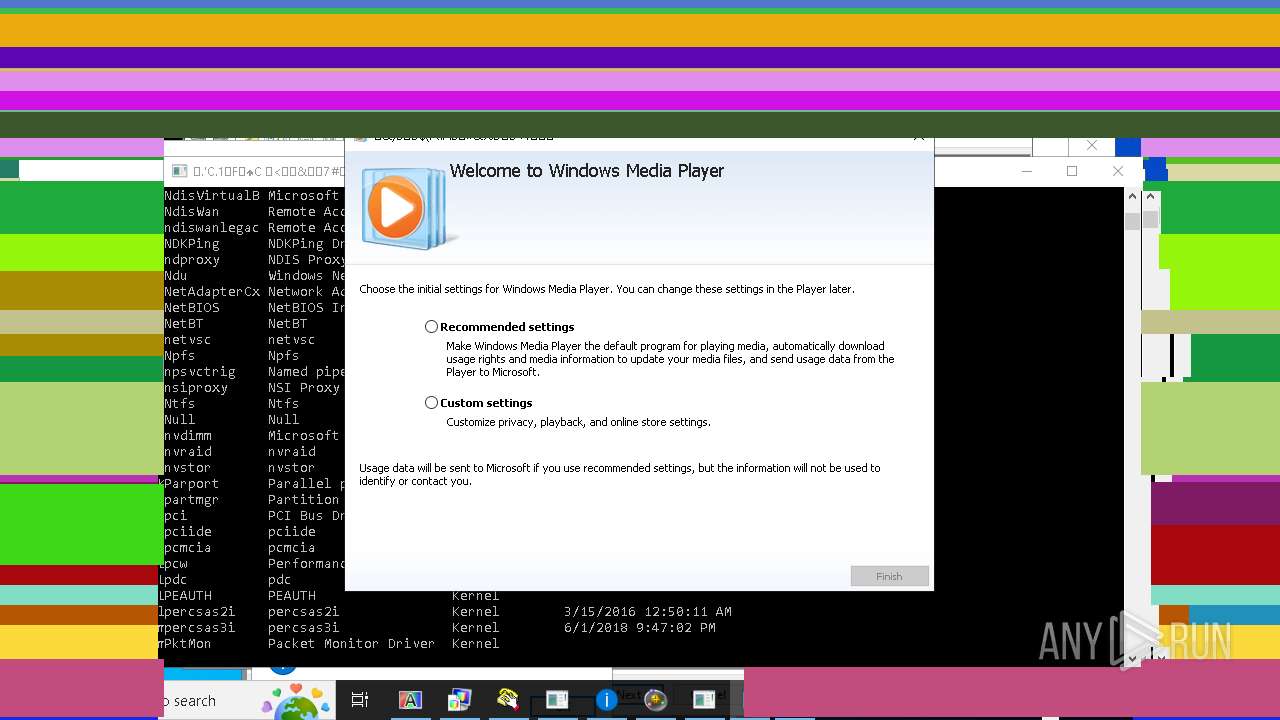This screenshot has width=1280, height=720.
Task: Click the console title bar icon
Action: (180, 171)
